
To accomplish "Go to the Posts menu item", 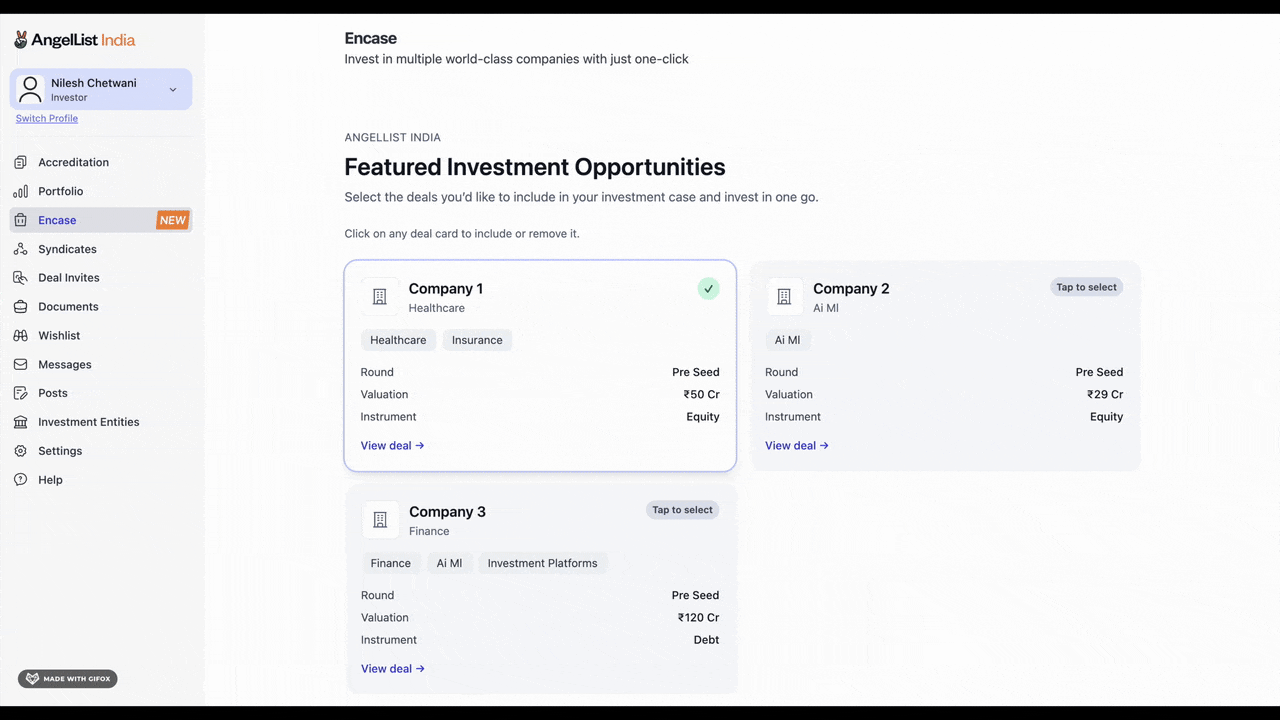I will pyautogui.click(x=53, y=393).
